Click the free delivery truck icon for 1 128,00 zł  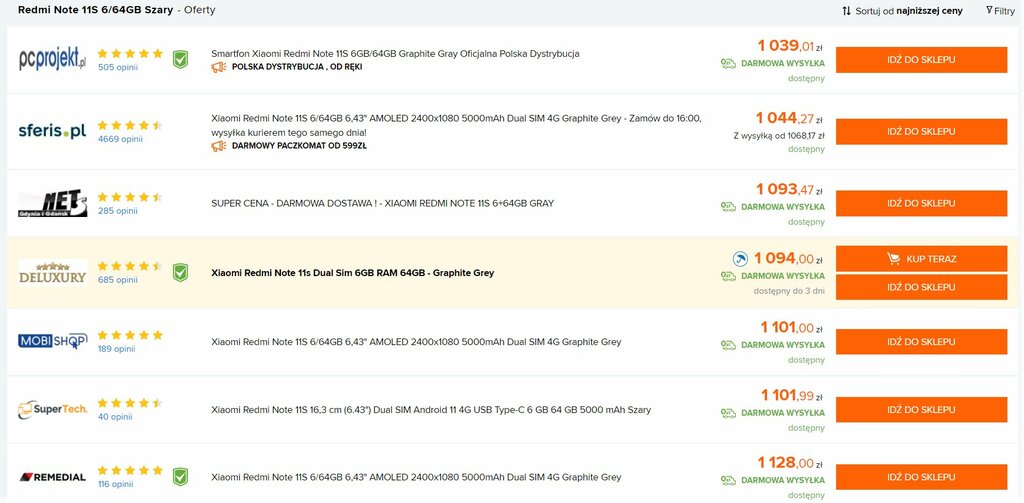[728, 480]
